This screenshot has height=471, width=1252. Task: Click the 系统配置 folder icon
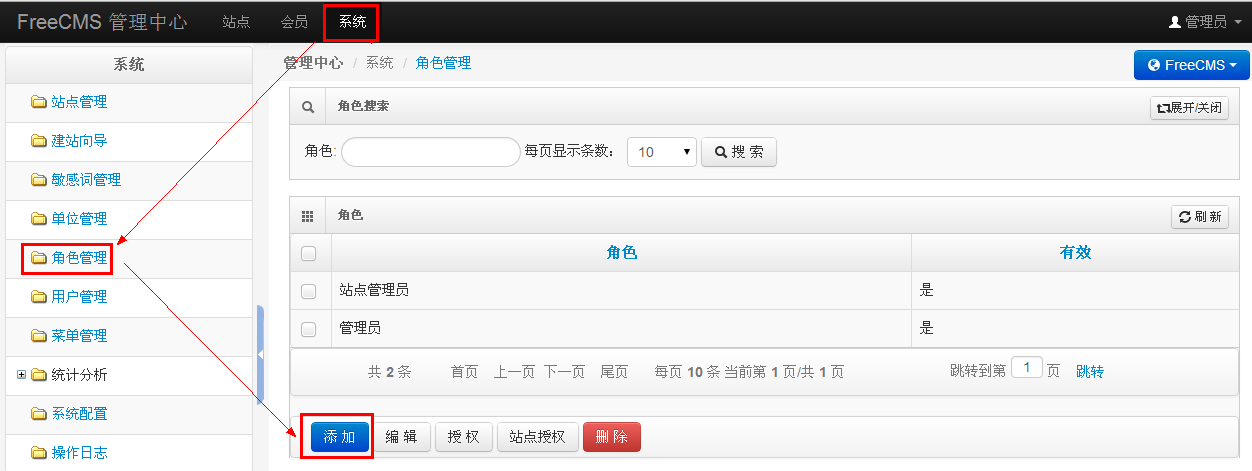39,414
